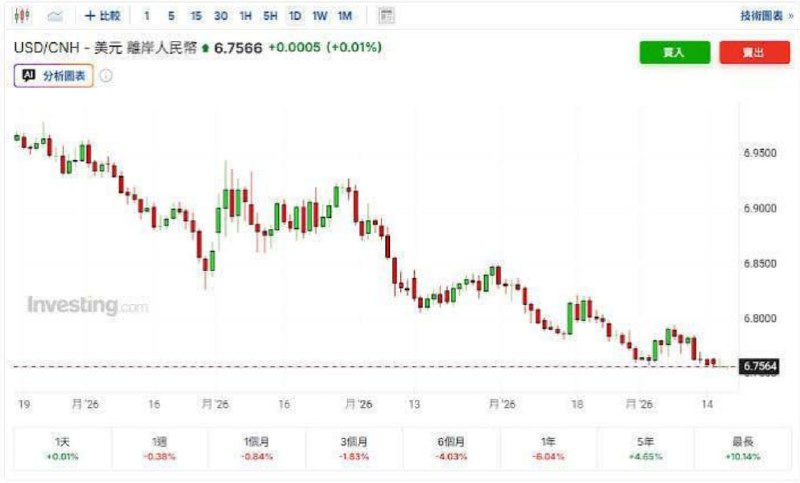
Task: Click the plus Compare (比較) button
Action: (x=103, y=16)
